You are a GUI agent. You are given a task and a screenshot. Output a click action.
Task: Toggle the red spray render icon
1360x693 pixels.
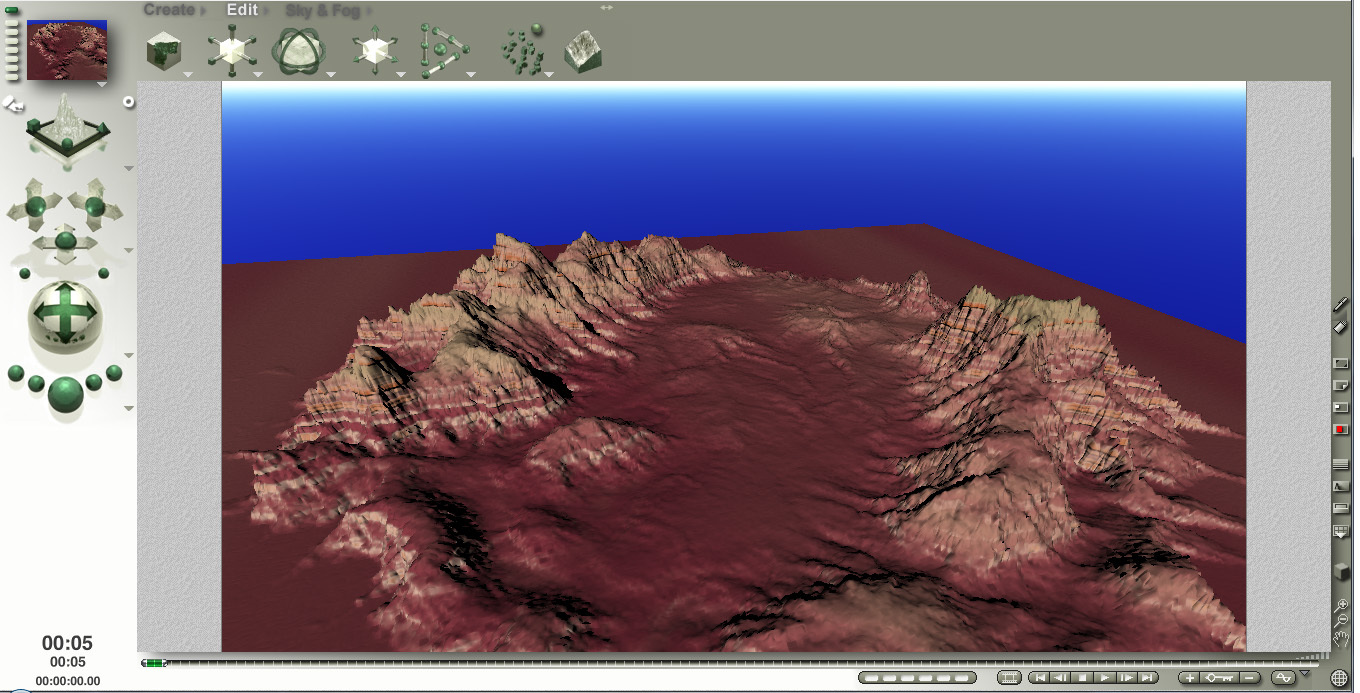click(1341, 429)
